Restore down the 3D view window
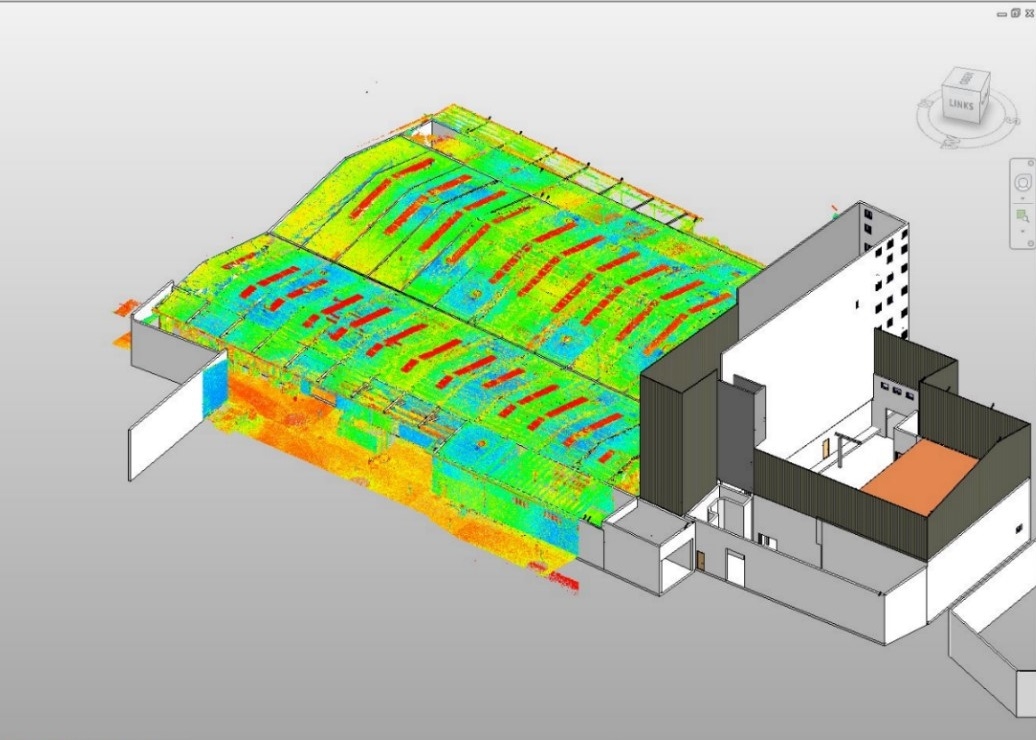Screen dimensions: 1036x740 tap(1014, 14)
